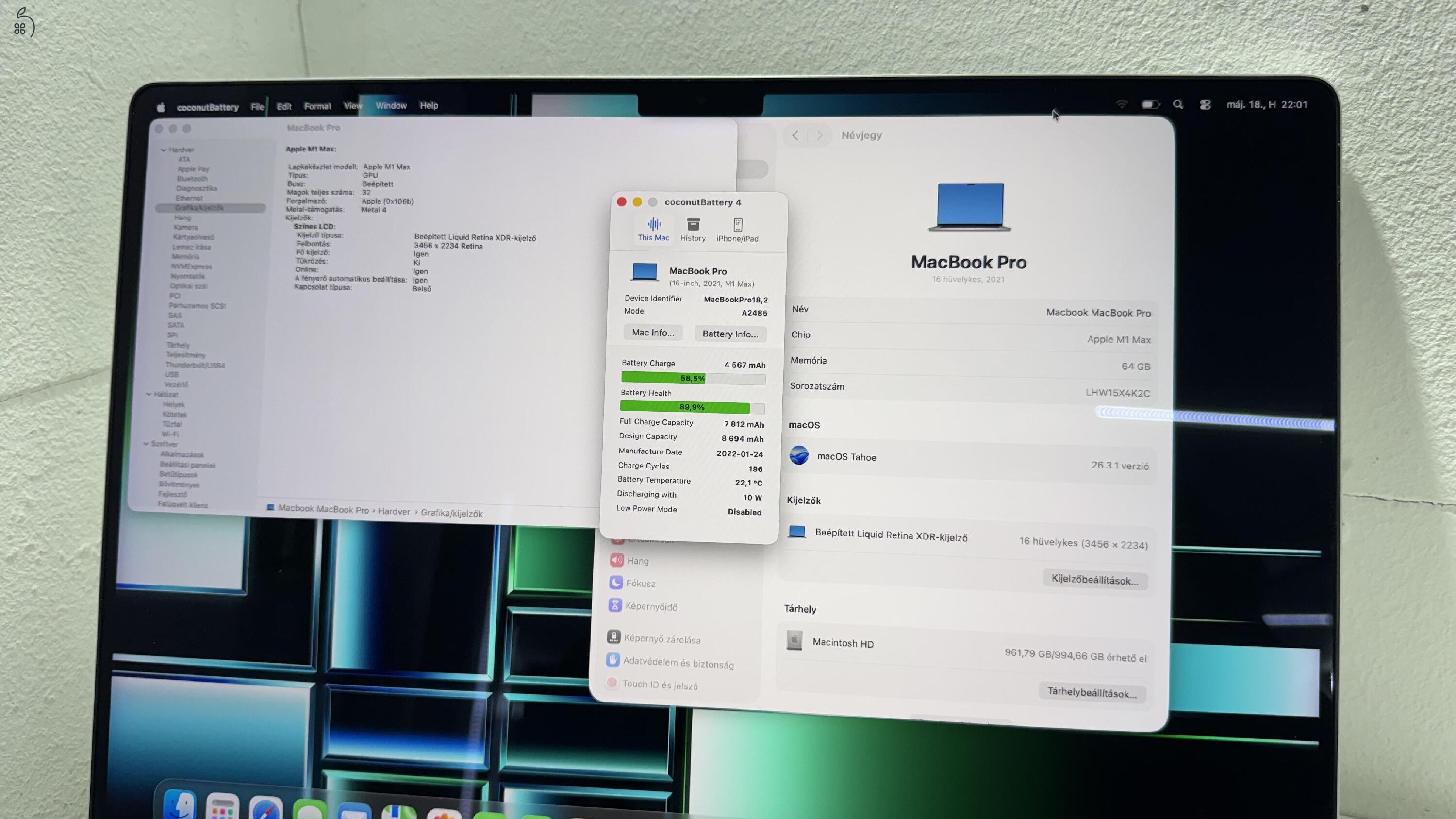
Task: Select Diagnosztika in the hardware list
Action: (197, 188)
